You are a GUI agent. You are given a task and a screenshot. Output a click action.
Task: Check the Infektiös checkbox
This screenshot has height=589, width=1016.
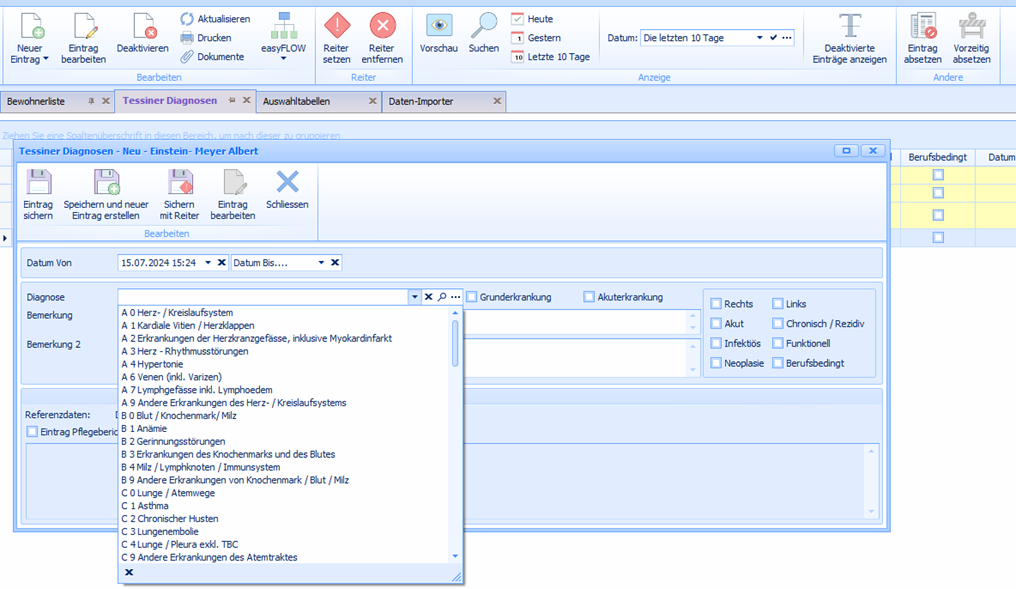pos(716,343)
